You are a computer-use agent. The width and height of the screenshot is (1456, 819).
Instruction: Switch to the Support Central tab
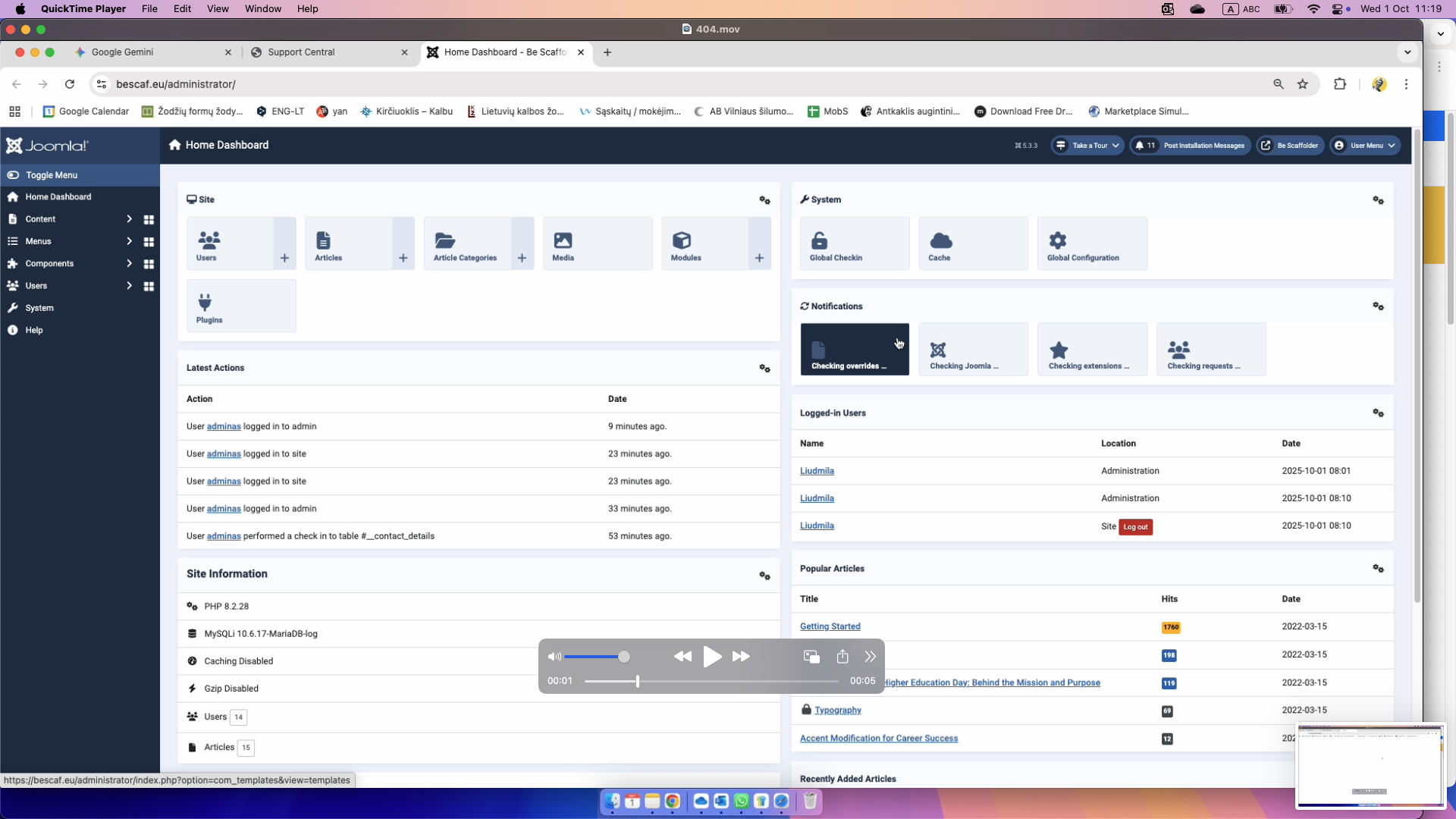click(301, 52)
